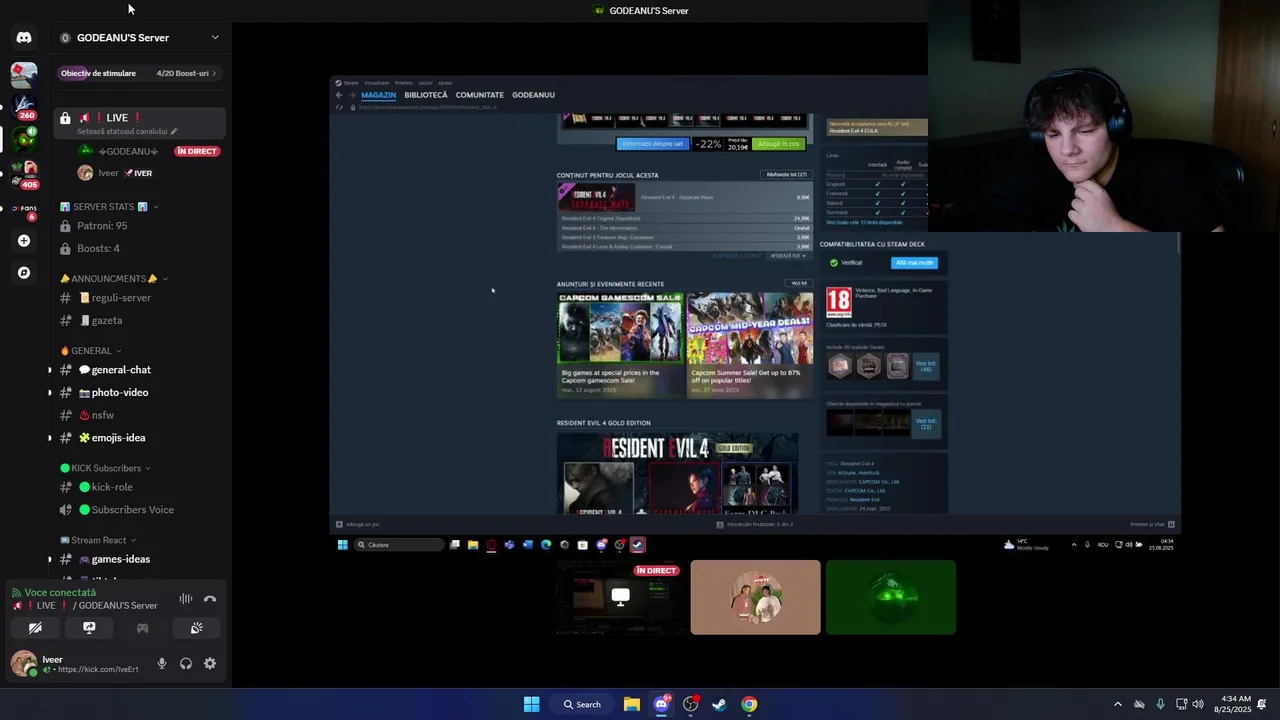The height and width of the screenshot is (720, 1280).
Task: Deafen using the headphones icon
Action: (x=186, y=663)
